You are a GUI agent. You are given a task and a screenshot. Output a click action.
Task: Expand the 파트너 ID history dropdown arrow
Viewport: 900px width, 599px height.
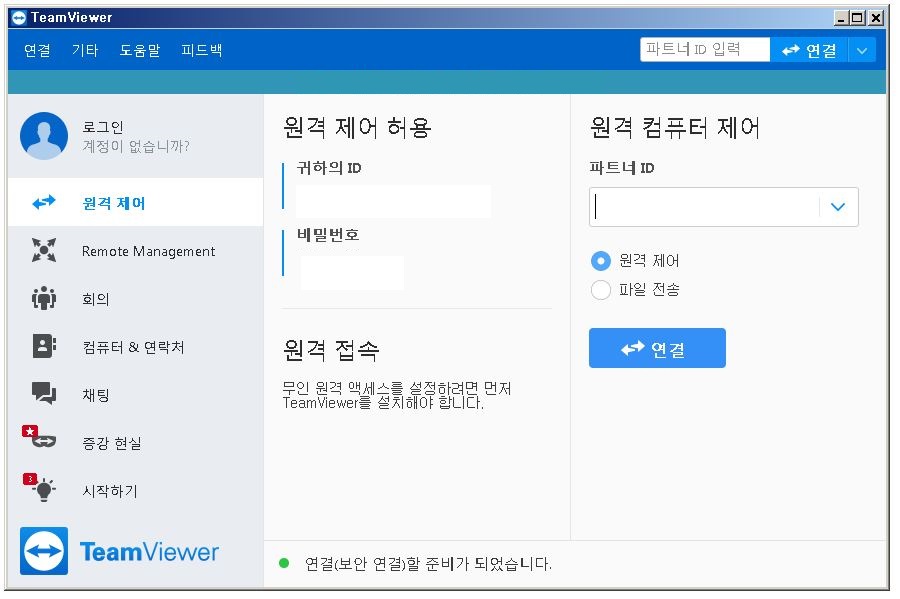pos(838,207)
